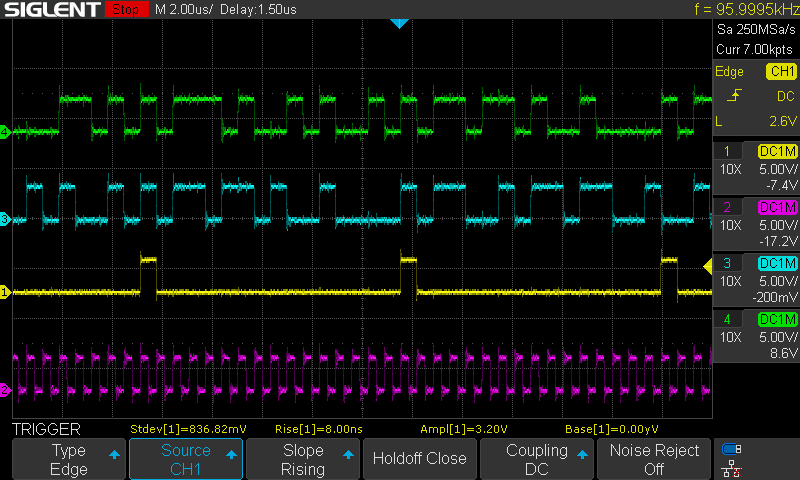Toggle the Noise Reject Off setting
This screenshot has height=480, width=800.
point(654,459)
